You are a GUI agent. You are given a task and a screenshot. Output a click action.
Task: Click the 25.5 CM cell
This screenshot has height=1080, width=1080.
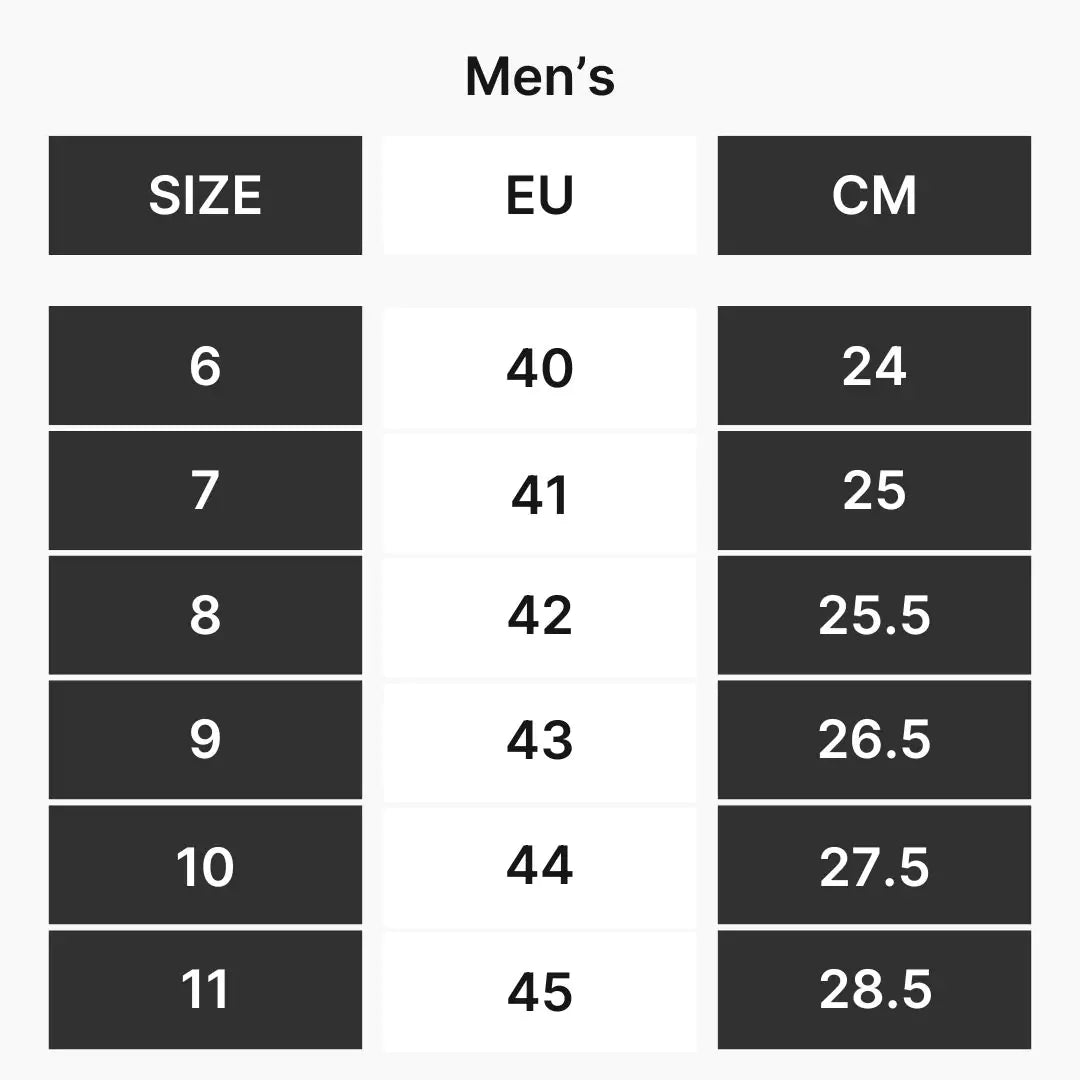874,616
